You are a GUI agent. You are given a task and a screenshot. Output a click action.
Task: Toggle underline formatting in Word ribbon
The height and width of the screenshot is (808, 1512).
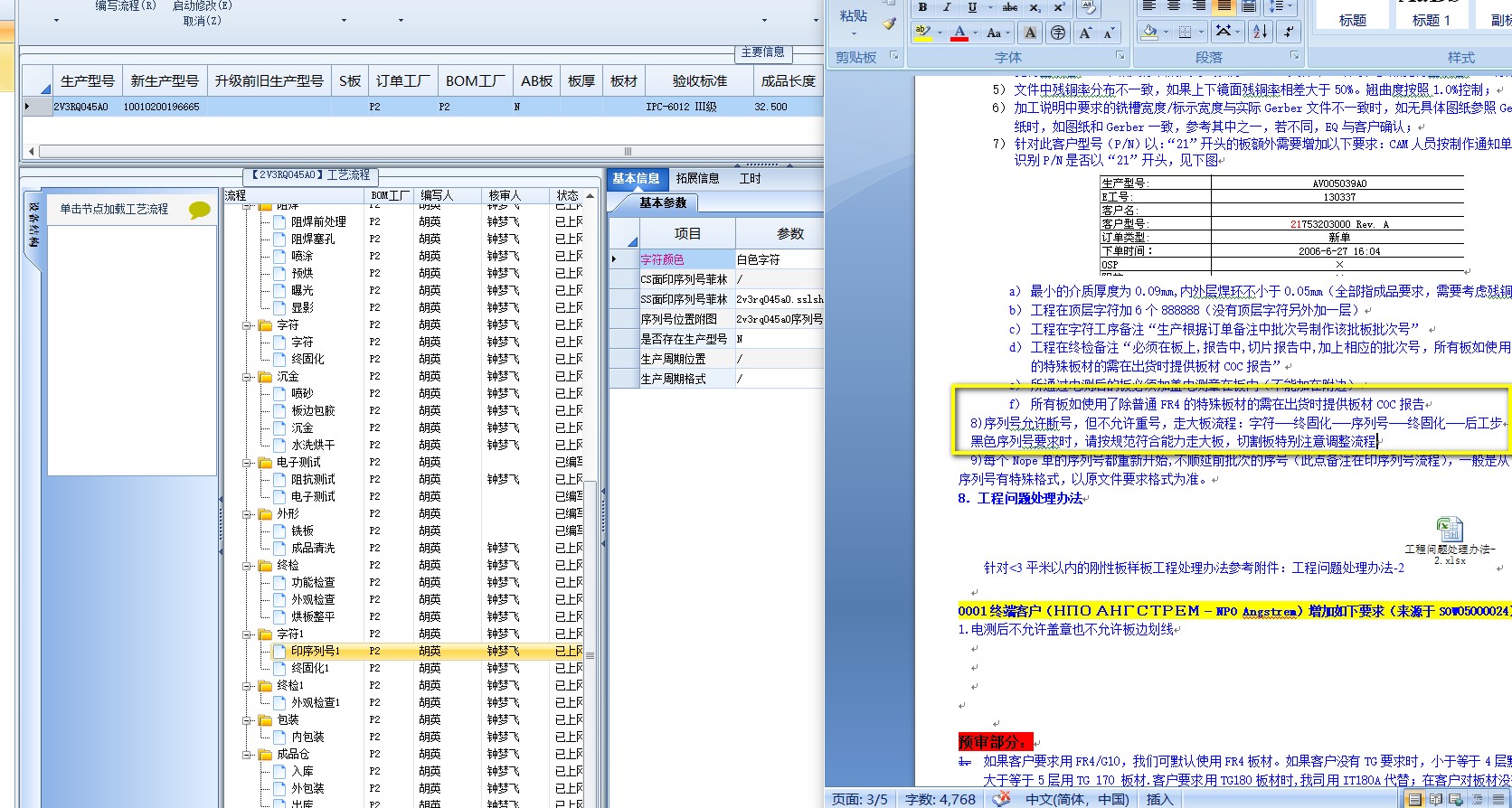(x=972, y=6)
